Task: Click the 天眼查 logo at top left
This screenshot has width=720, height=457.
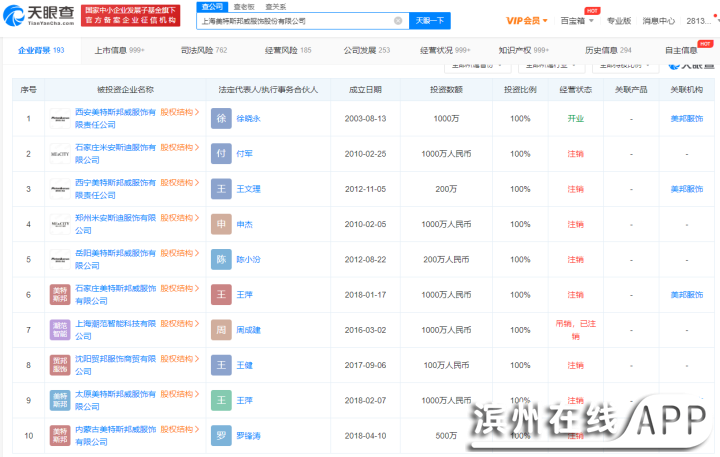Action: click(38, 14)
